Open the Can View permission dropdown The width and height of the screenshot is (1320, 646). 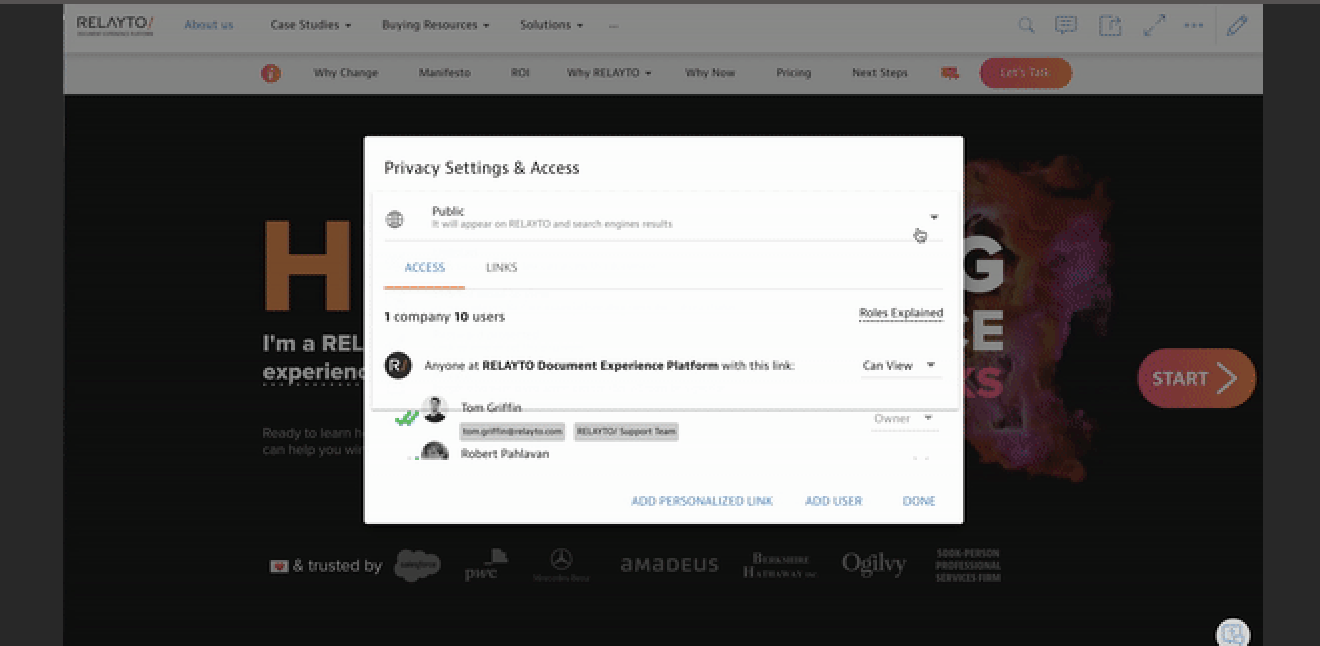tap(897, 365)
